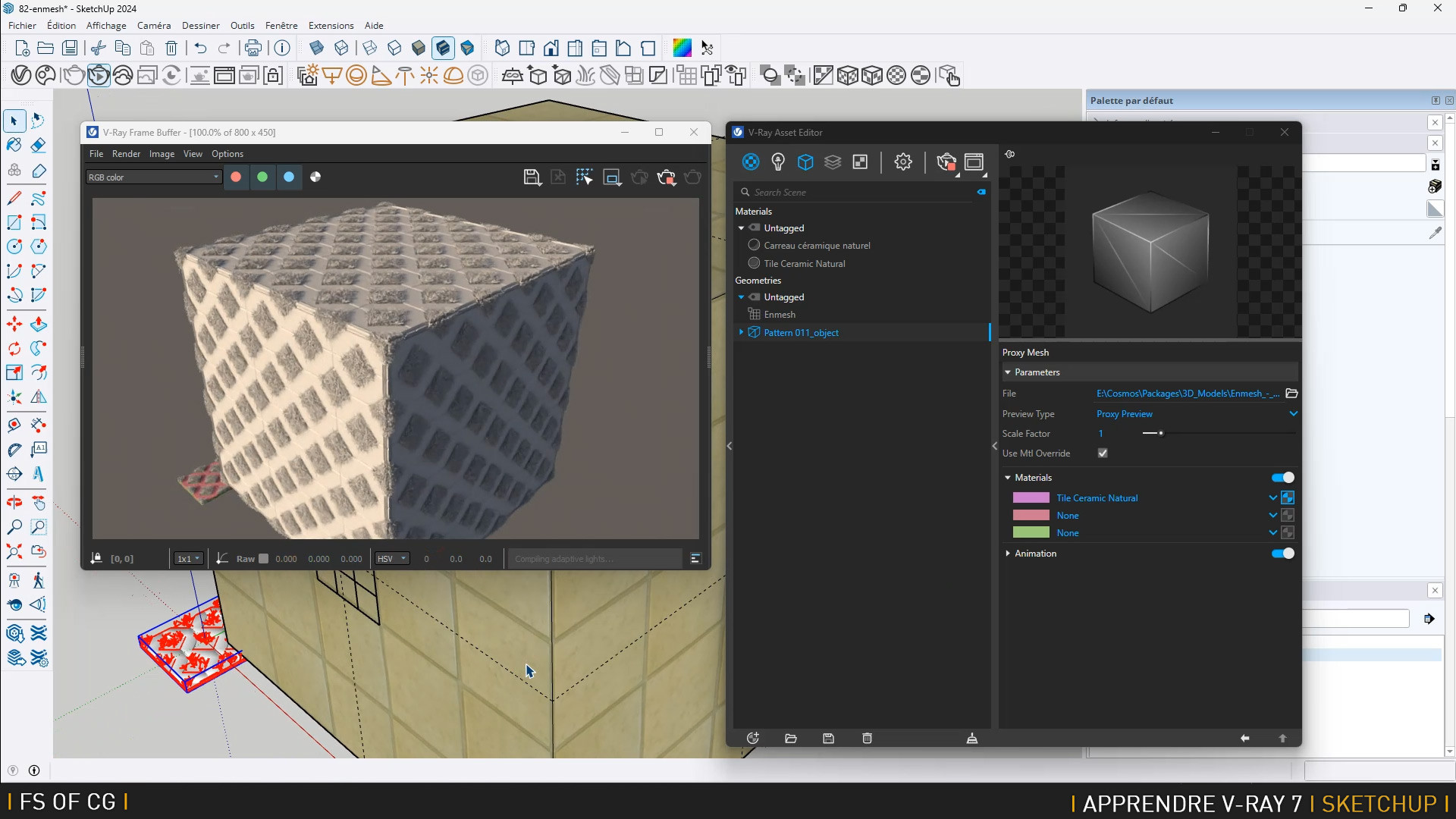This screenshot has width=1456, height=819.
Task: Click the Render Elements layers icon
Action: tap(833, 162)
